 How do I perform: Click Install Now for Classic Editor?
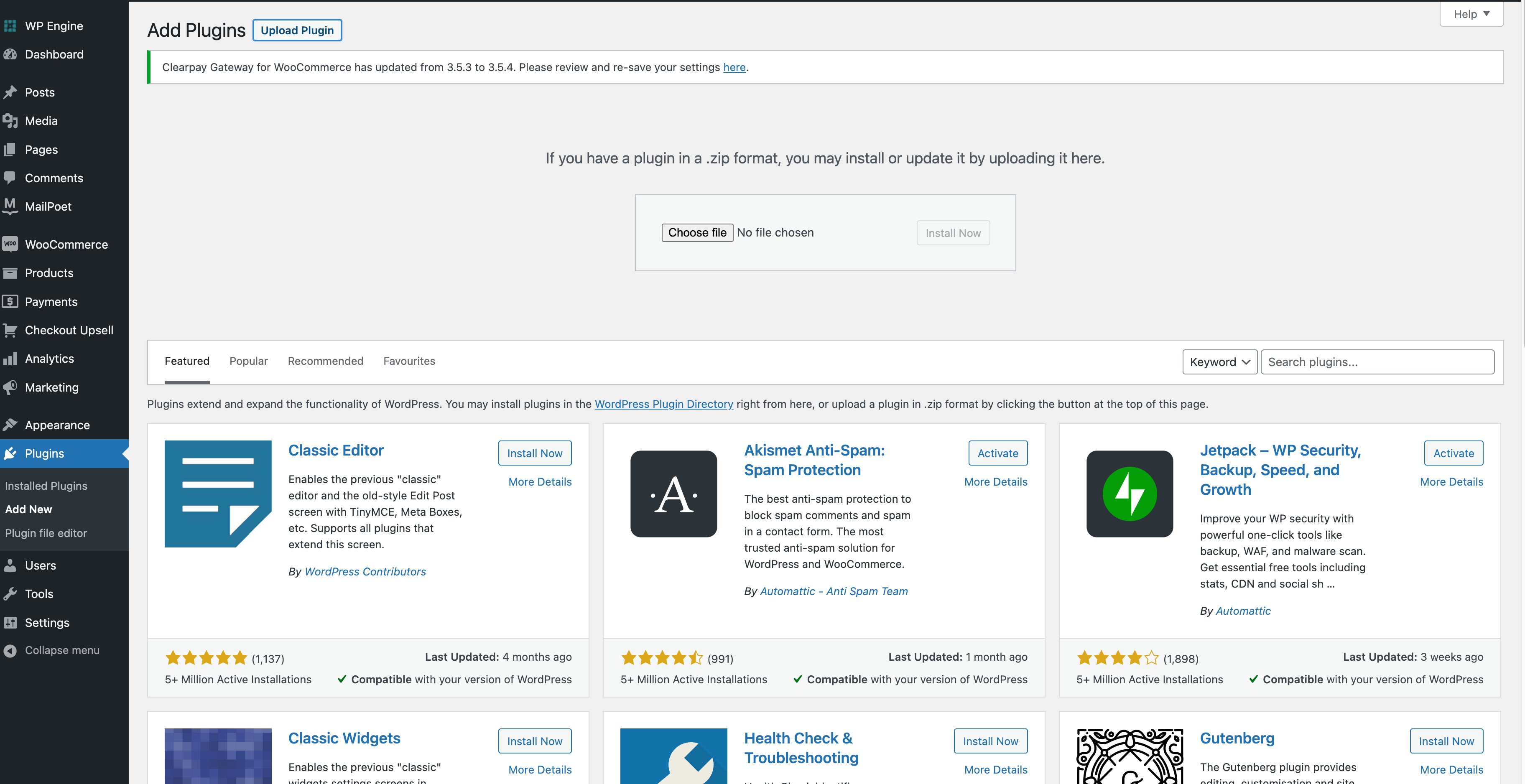tap(534, 453)
